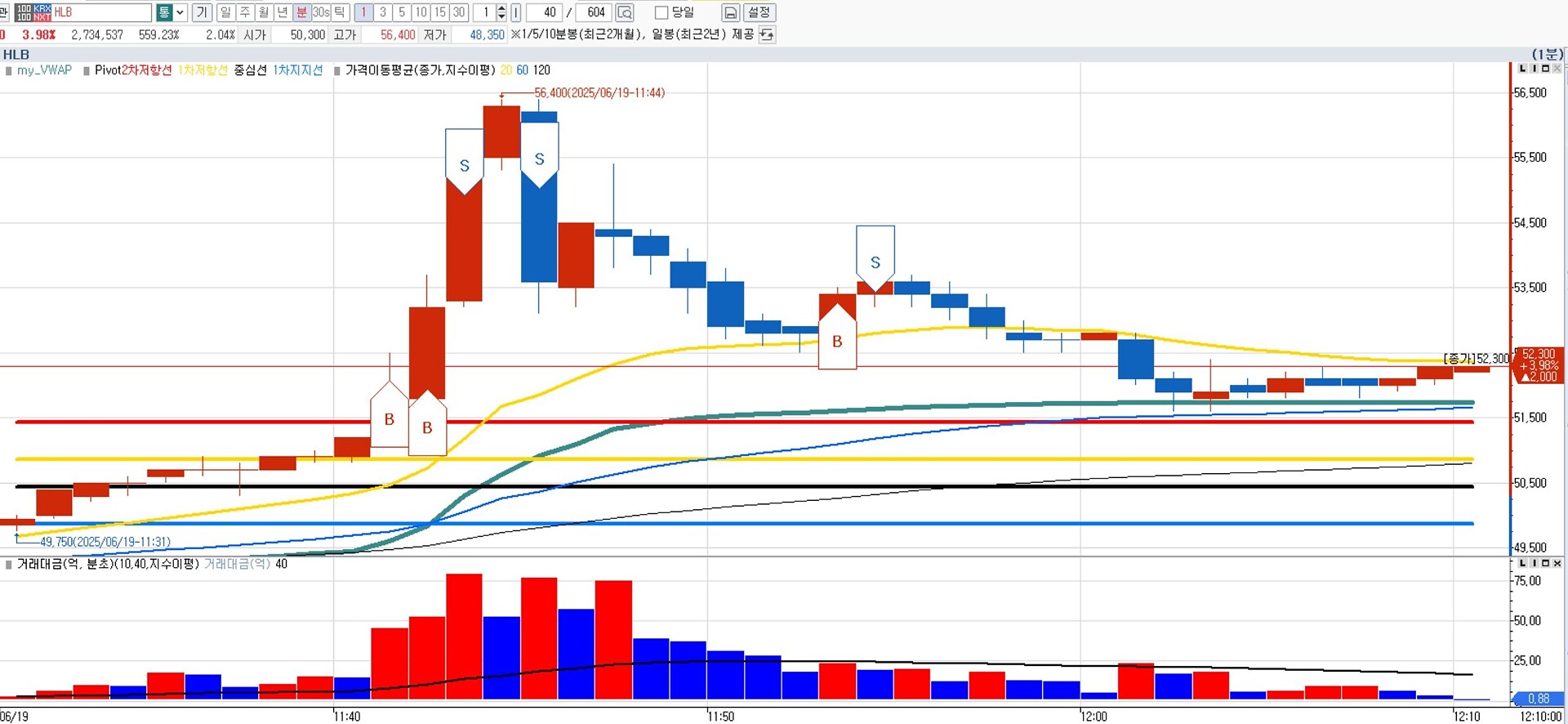Click the 559.23% value
Screen dimensions: 1568x724
(x=158, y=34)
